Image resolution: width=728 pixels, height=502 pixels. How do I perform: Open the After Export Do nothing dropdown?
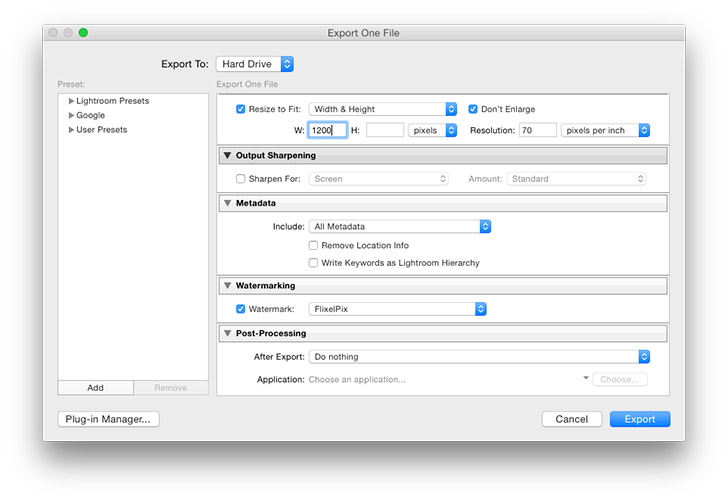tap(479, 357)
